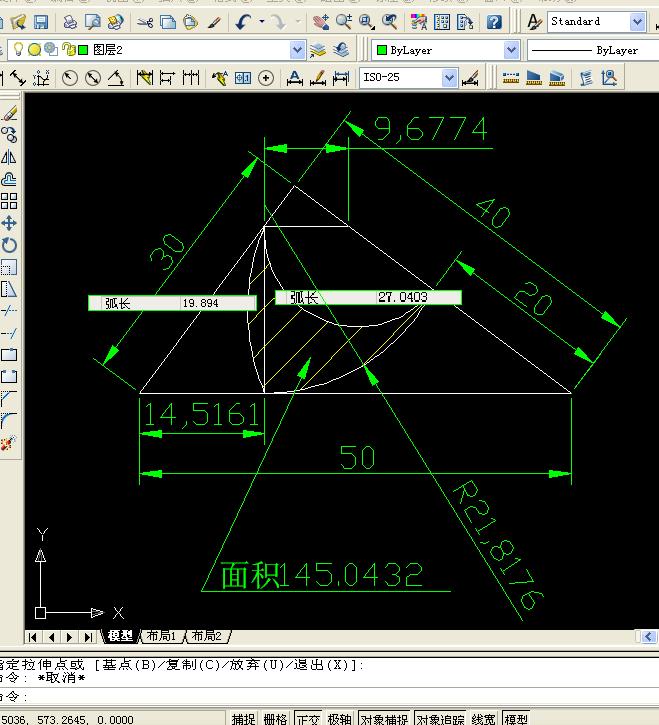Select the Mirror tool in left toolbar
This screenshot has width=659, height=725.
[x=9, y=157]
